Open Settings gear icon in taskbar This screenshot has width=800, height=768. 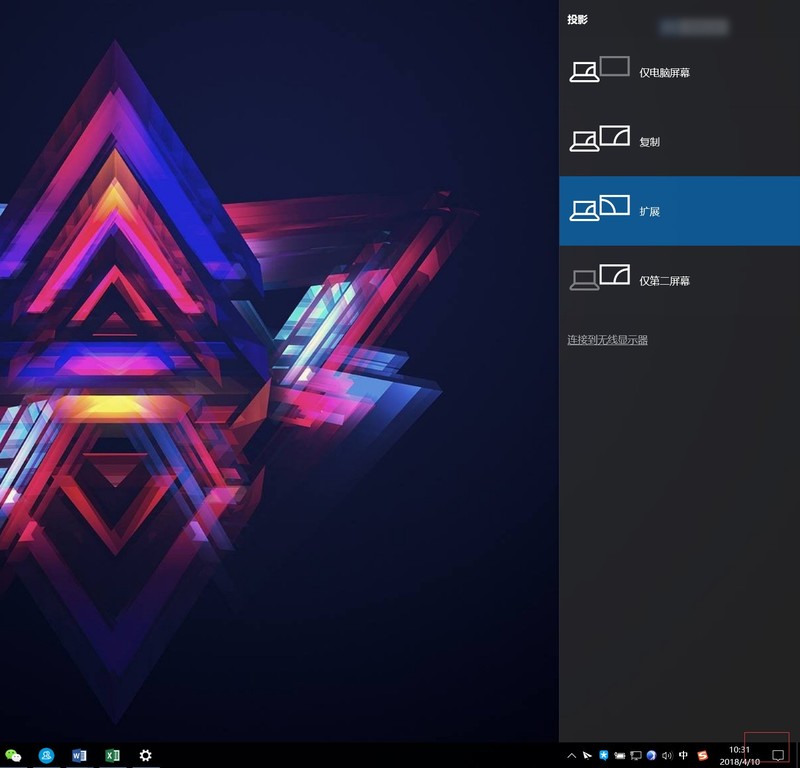[x=145, y=755]
